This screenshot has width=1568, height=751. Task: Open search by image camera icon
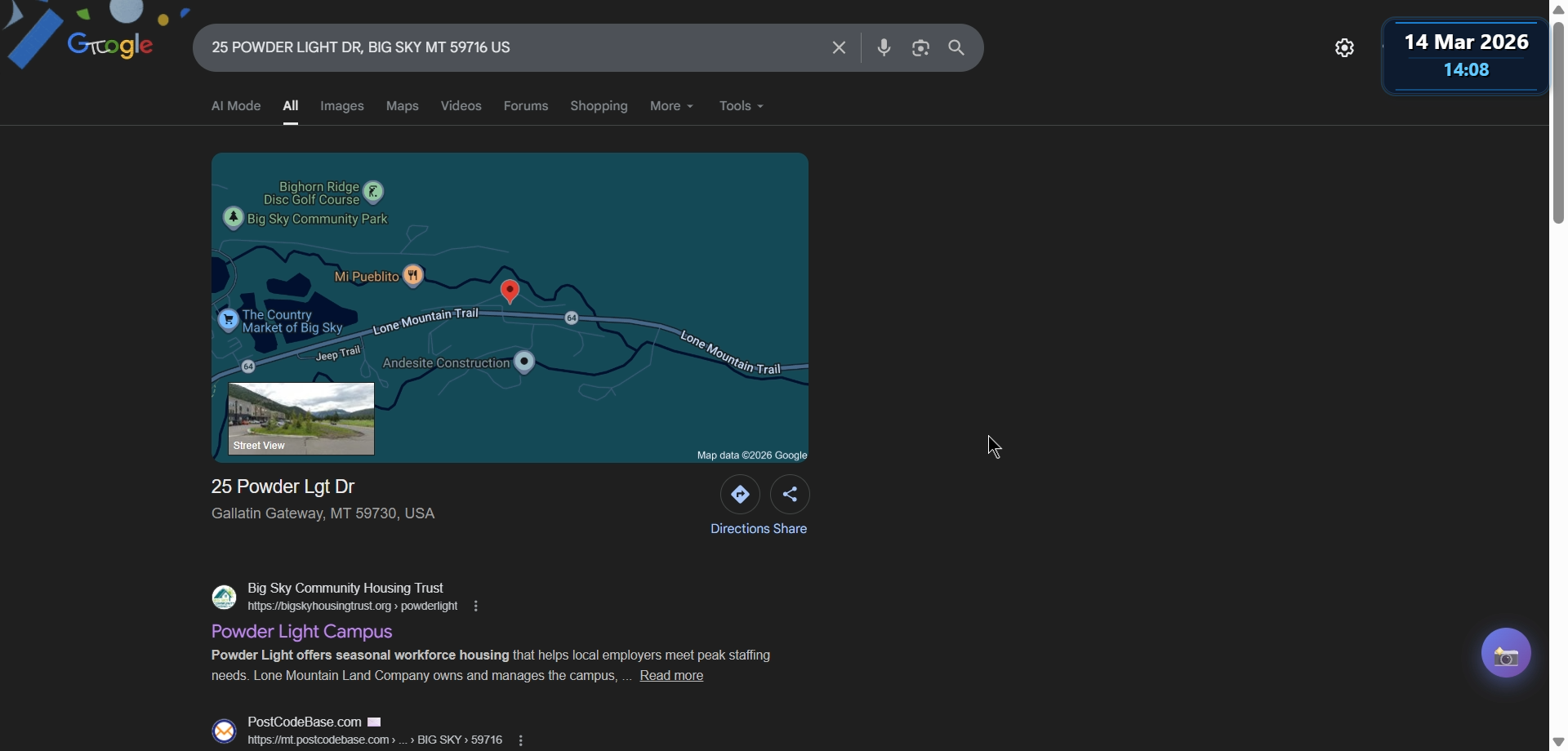920,48
